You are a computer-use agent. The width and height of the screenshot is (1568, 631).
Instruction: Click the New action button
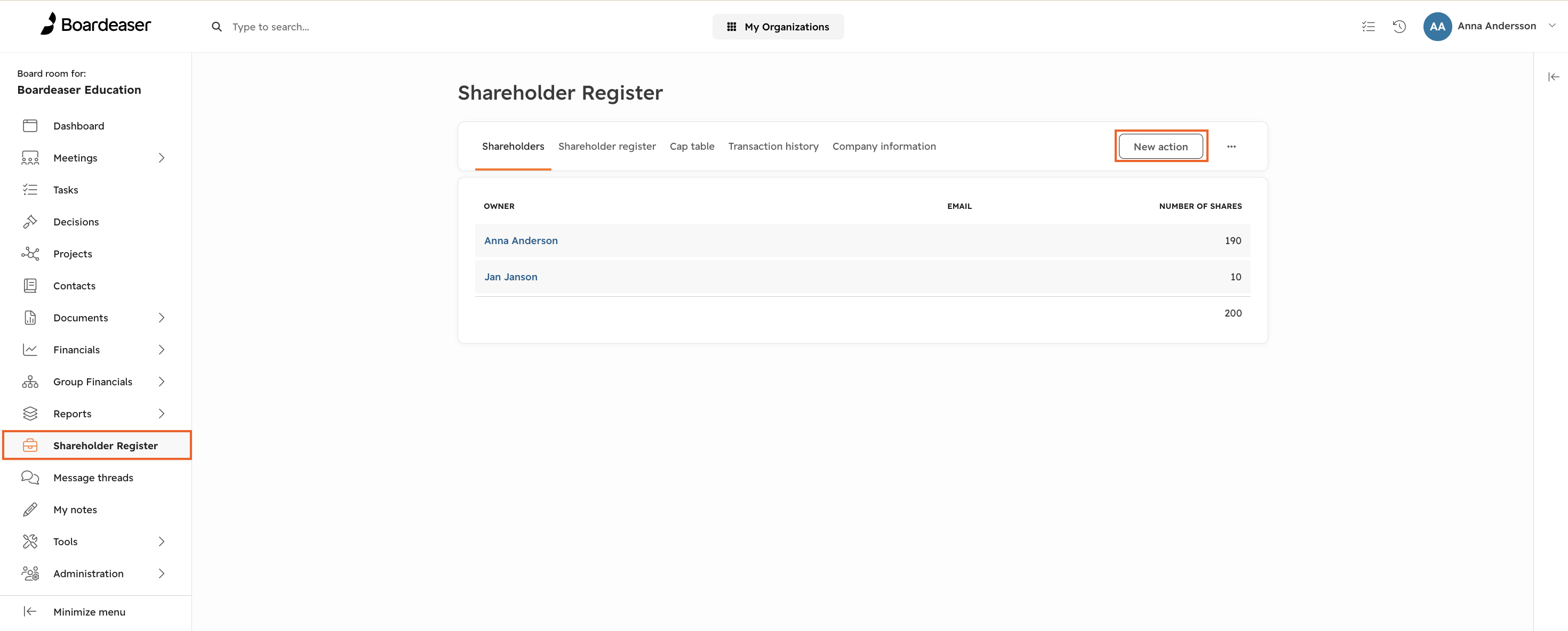point(1160,147)
